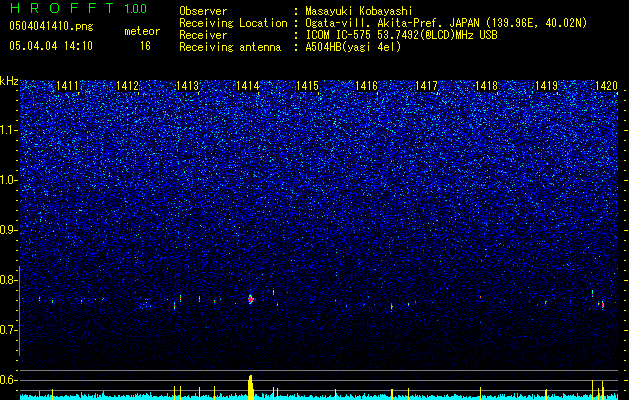Click the Receiver label
This screenshot has width=629, height=400.
pos(203,35)
